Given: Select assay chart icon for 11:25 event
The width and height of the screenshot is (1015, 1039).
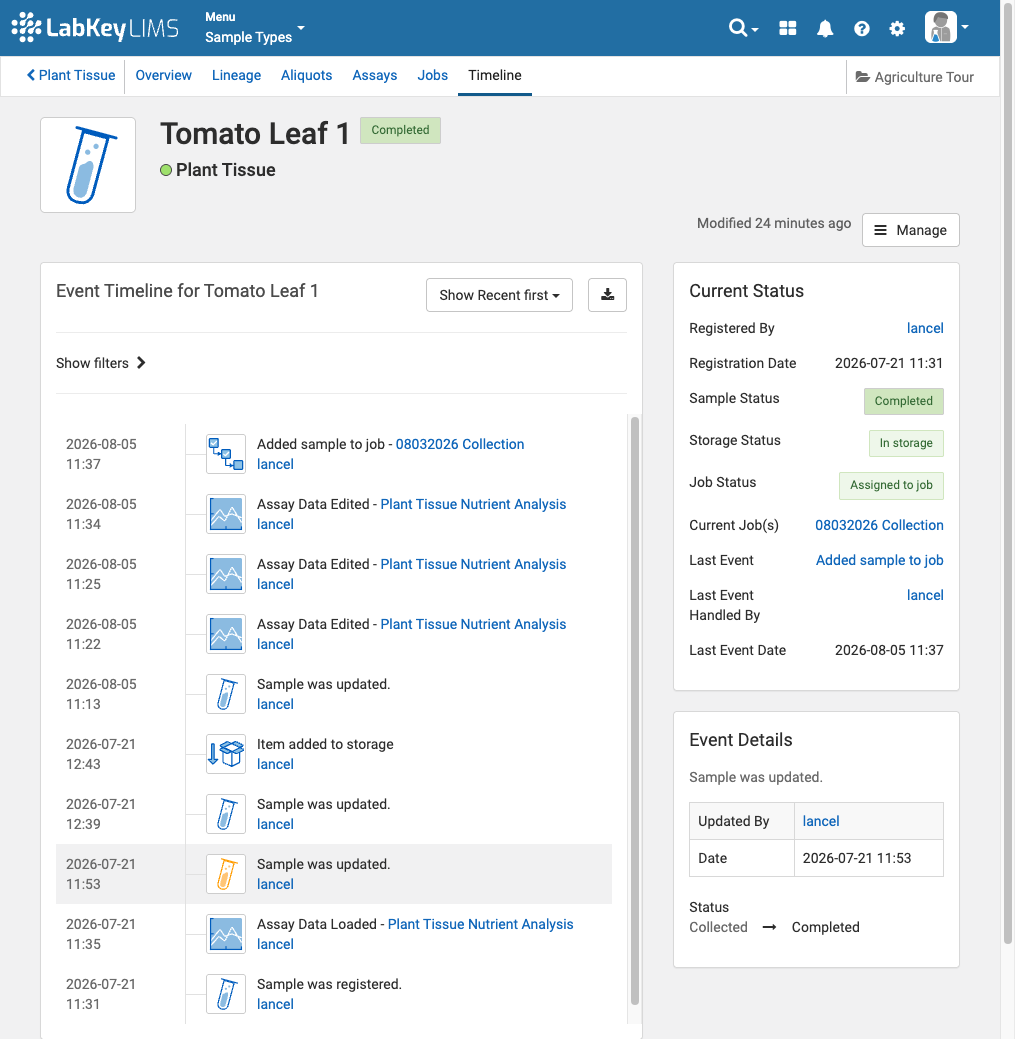Looking at the screenshot, I should (226, 574).
